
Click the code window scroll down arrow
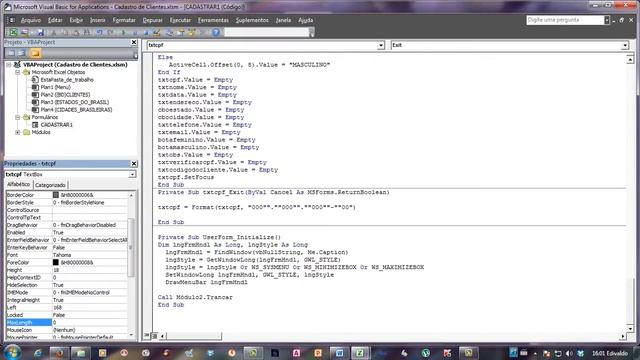click(x=630, y=328)
